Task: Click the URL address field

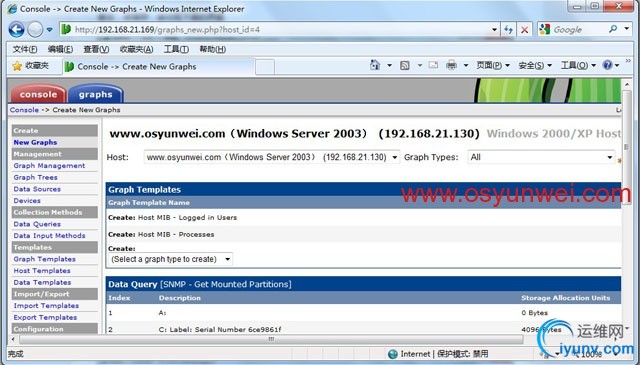Action: coord(280,29)
